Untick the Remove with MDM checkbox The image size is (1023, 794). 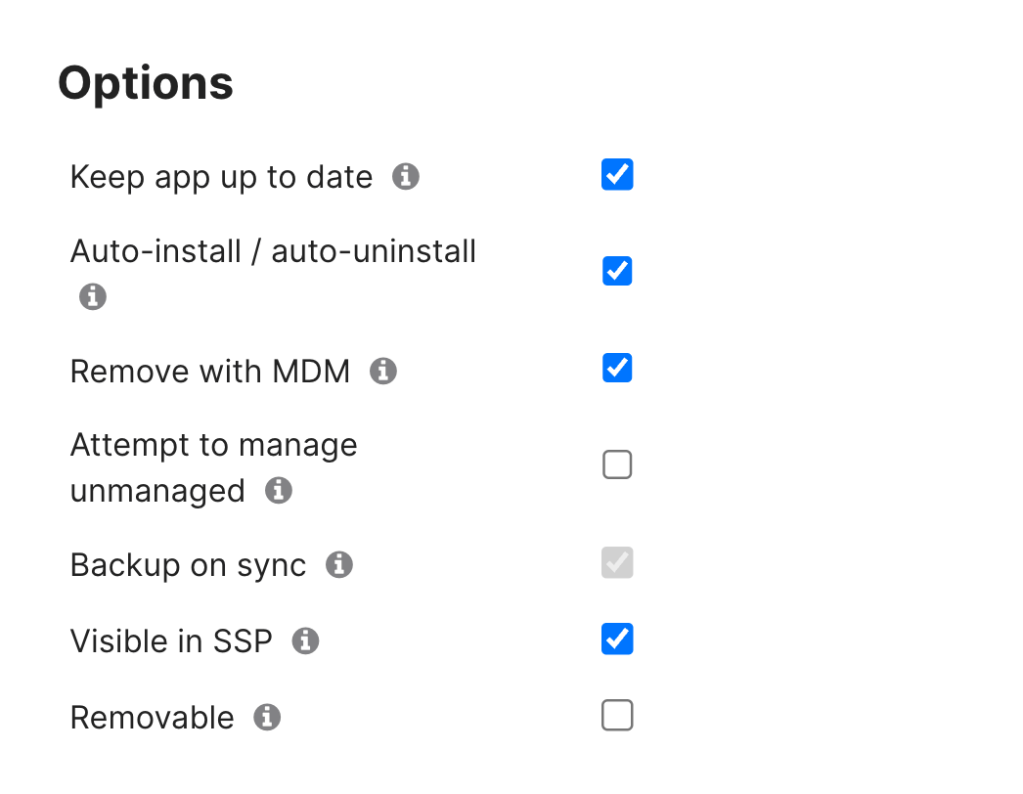pos(617,368)
